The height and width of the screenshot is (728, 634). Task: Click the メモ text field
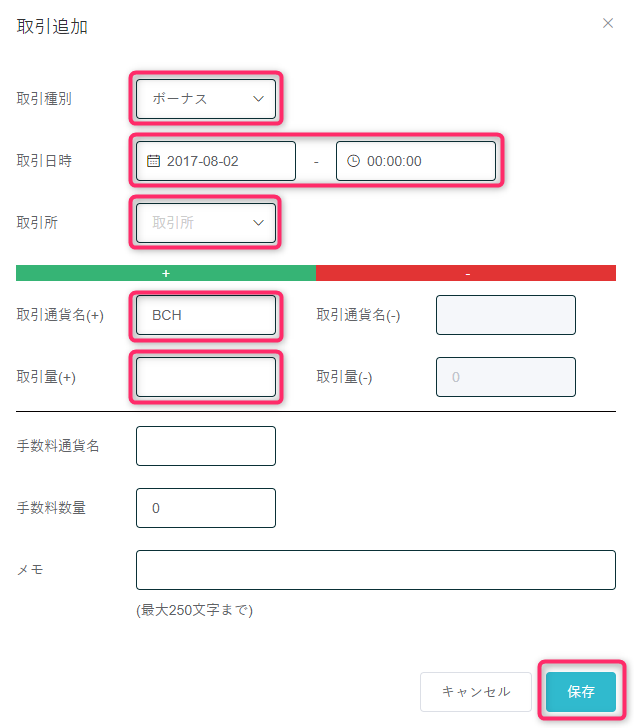tap(376, 570)
